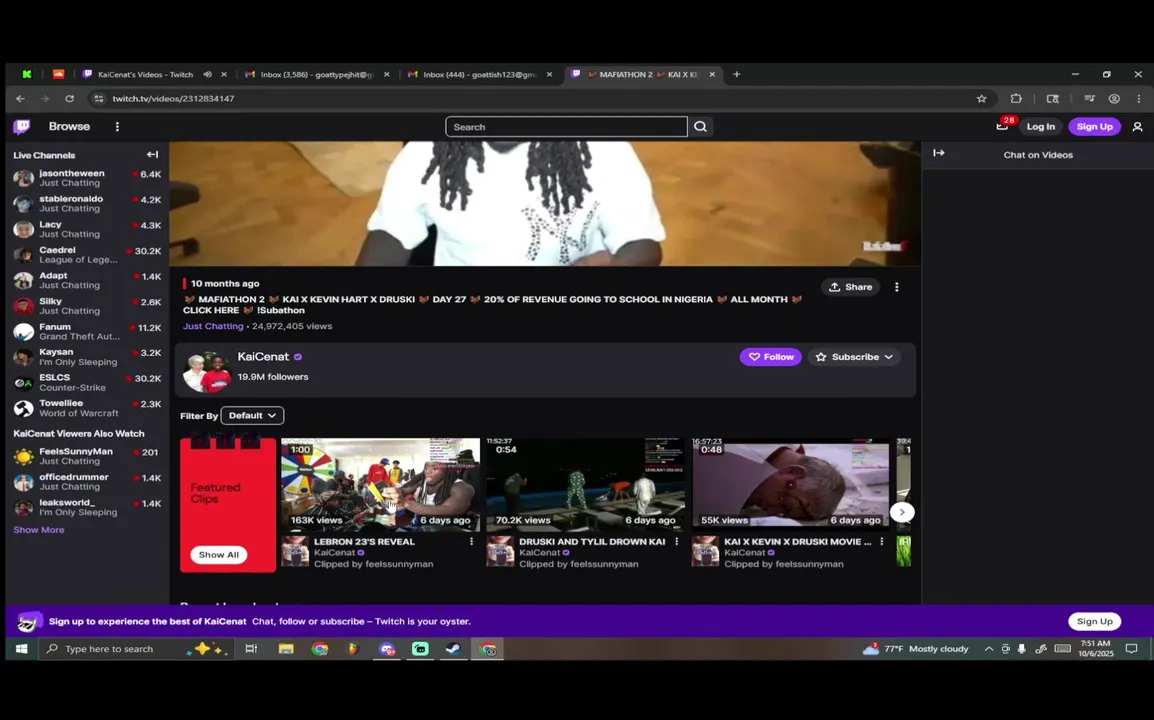Viewport: 1154px width, 720px height.
Task: Click Show More in sidebar
Action: (38, 529)
